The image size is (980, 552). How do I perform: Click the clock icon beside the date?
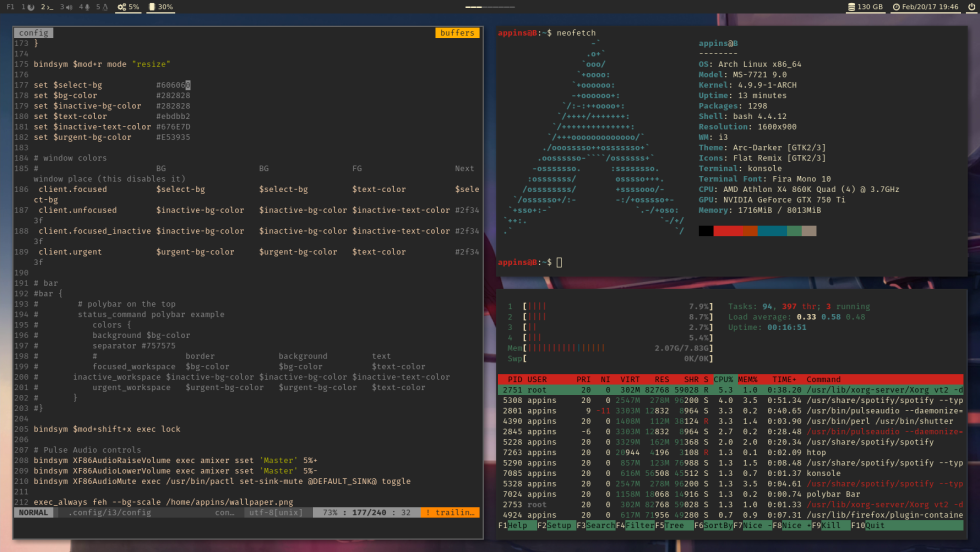[896, 7]
